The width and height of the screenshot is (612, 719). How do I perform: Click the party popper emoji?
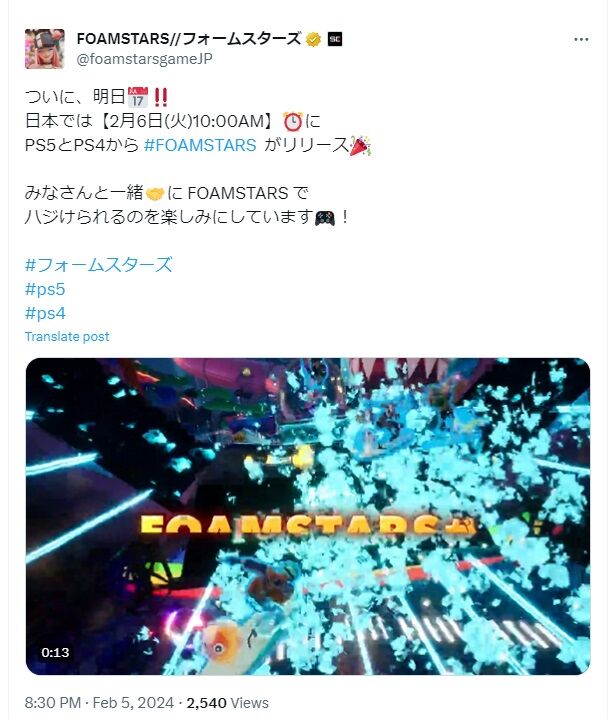coord(360,145)
